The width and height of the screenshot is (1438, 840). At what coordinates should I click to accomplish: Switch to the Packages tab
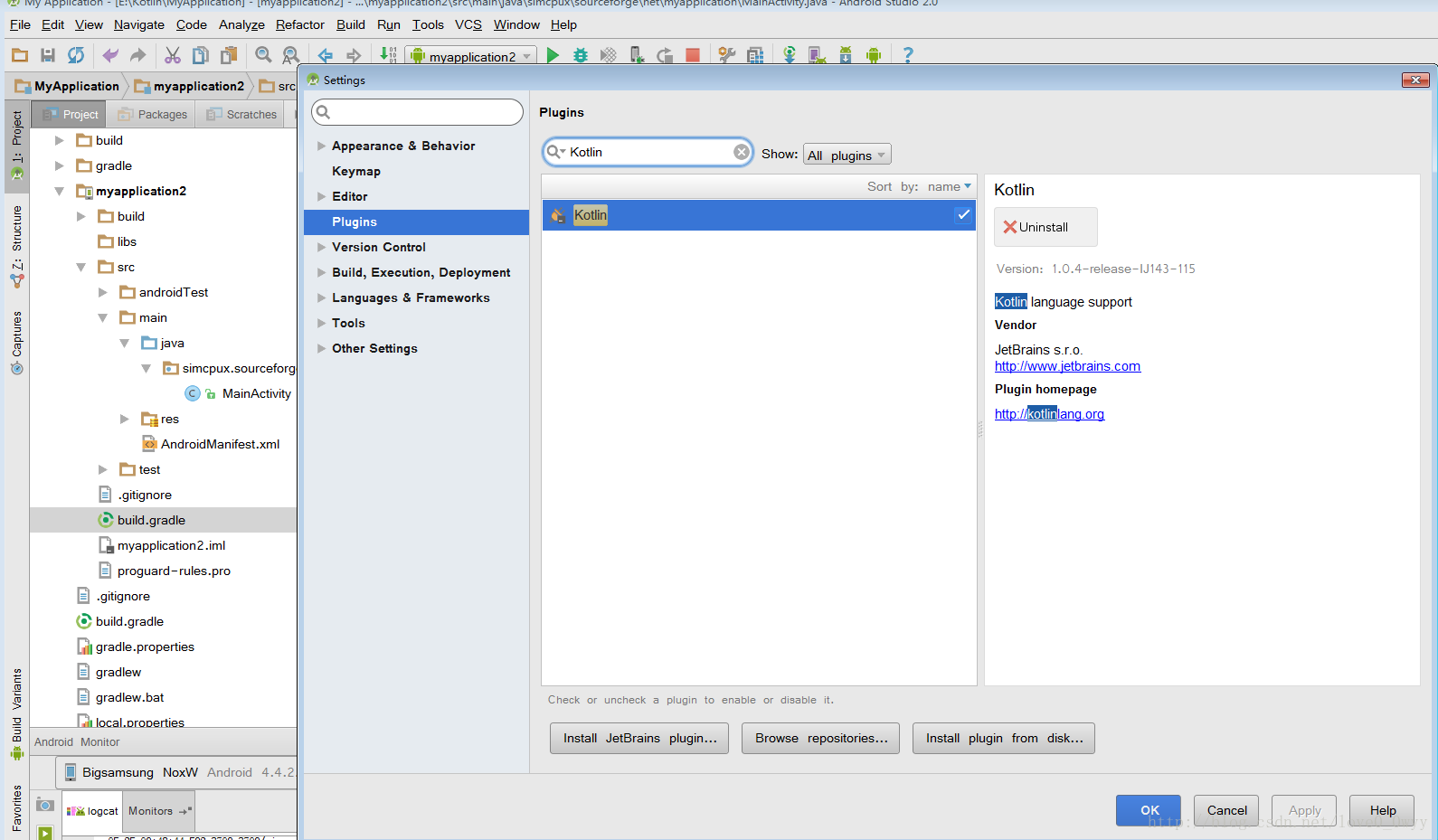coord(152,115)
